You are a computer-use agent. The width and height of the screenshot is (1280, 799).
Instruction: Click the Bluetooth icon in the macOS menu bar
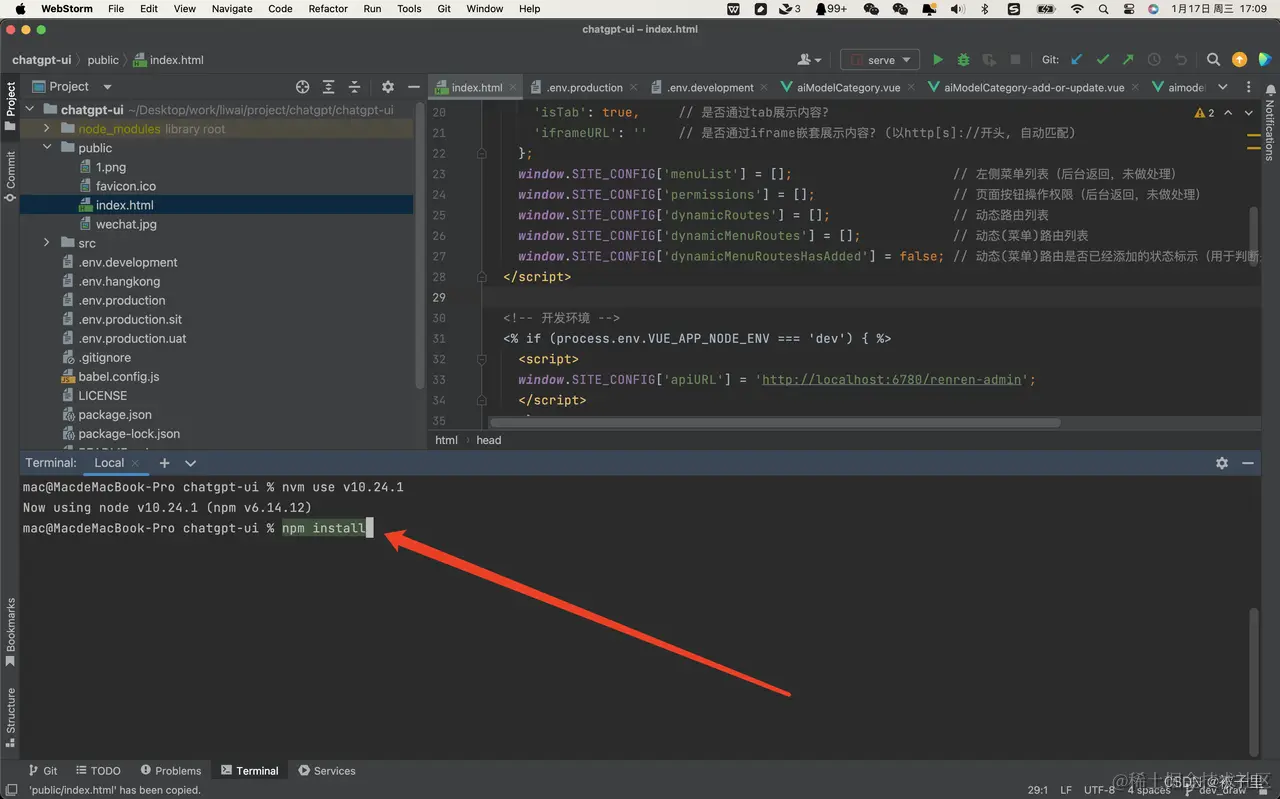(x=984, y=9)
